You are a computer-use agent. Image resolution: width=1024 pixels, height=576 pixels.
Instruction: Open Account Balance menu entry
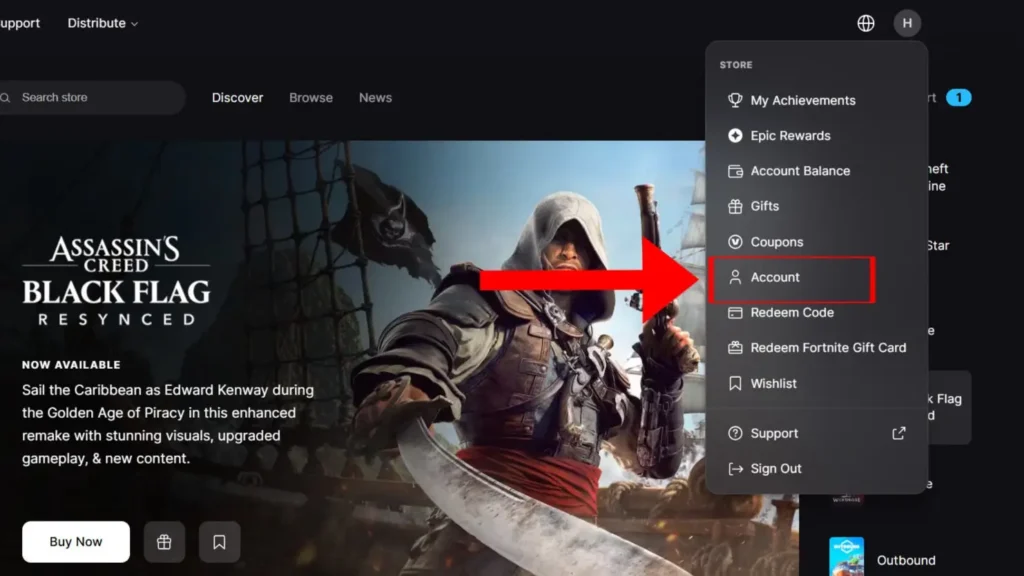tap(816, 171)
